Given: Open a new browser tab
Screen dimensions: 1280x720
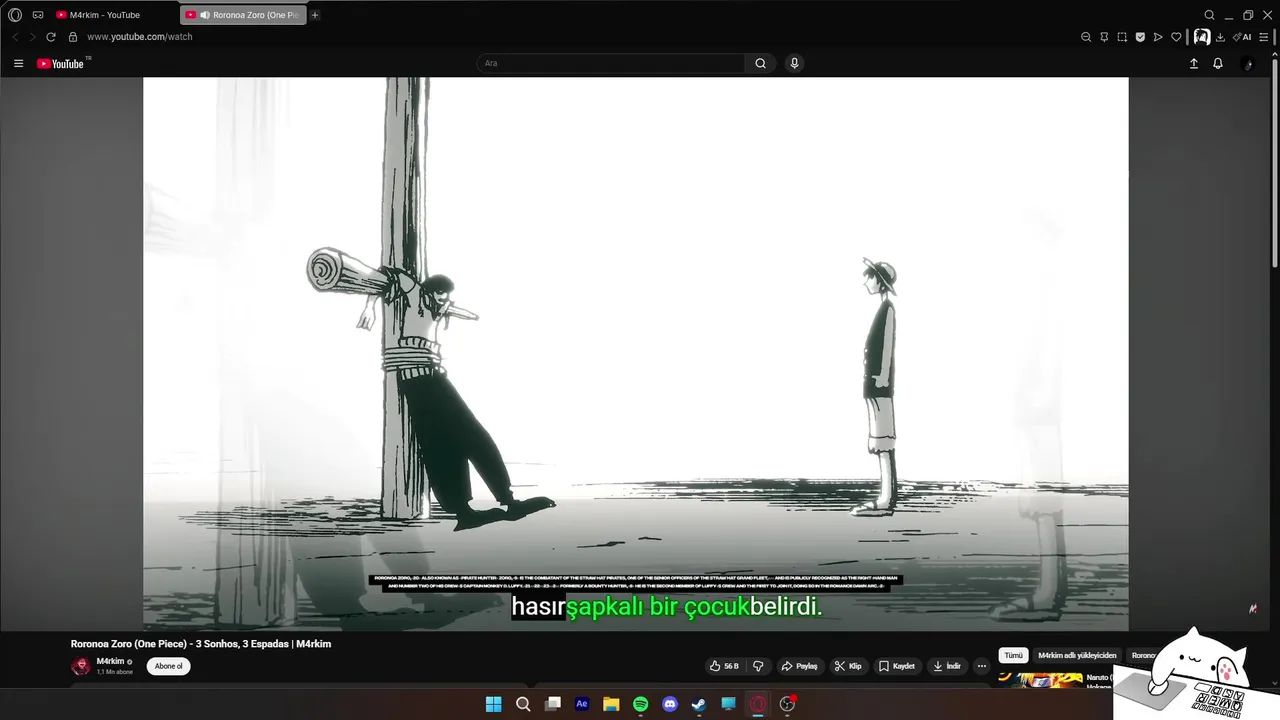Looking at the screenshot, I should coord(315,15).
